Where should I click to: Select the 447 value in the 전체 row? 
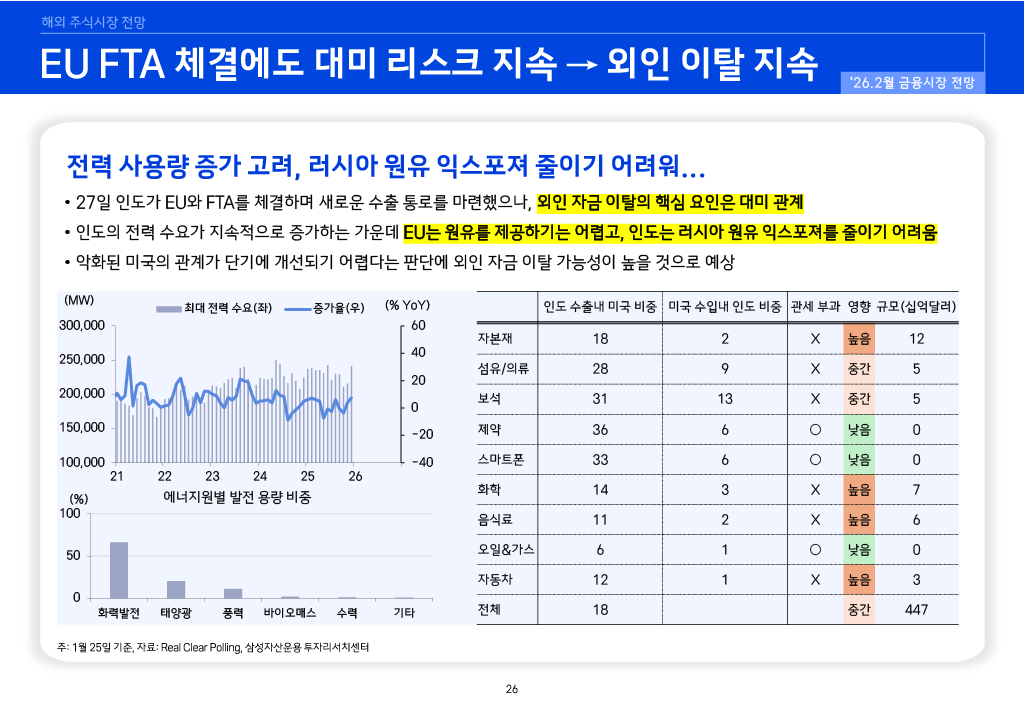916,610
